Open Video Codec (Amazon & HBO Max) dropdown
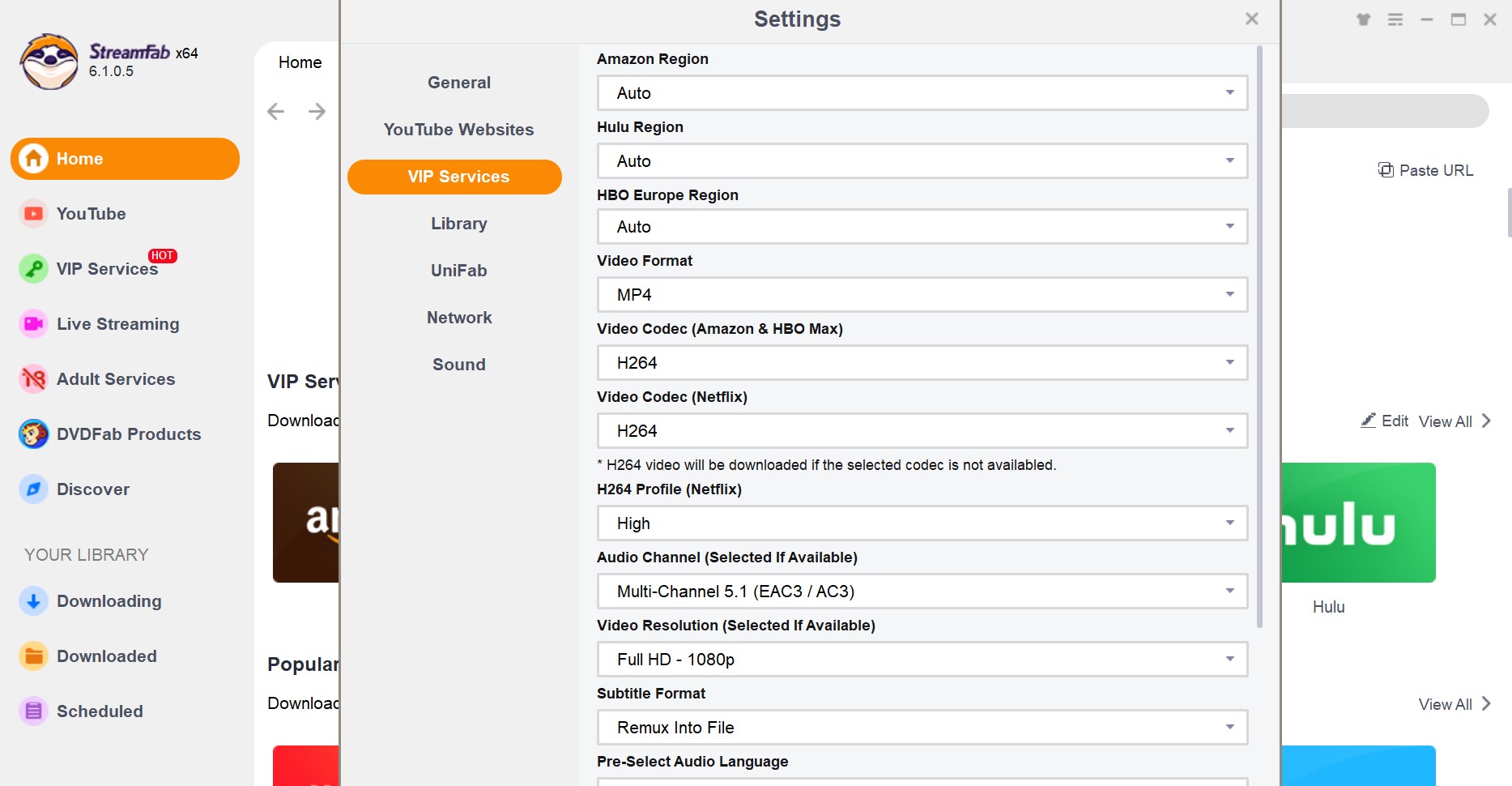 point(922,363)
